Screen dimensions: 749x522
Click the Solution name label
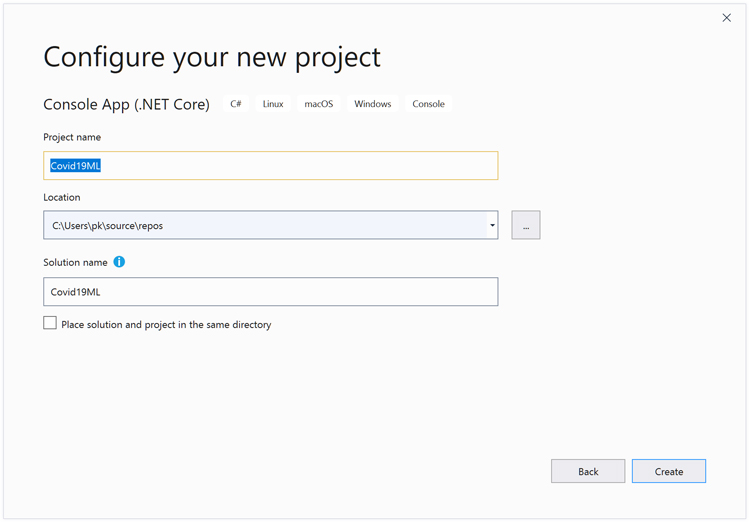pyautogui.click(x=75, y=262)
